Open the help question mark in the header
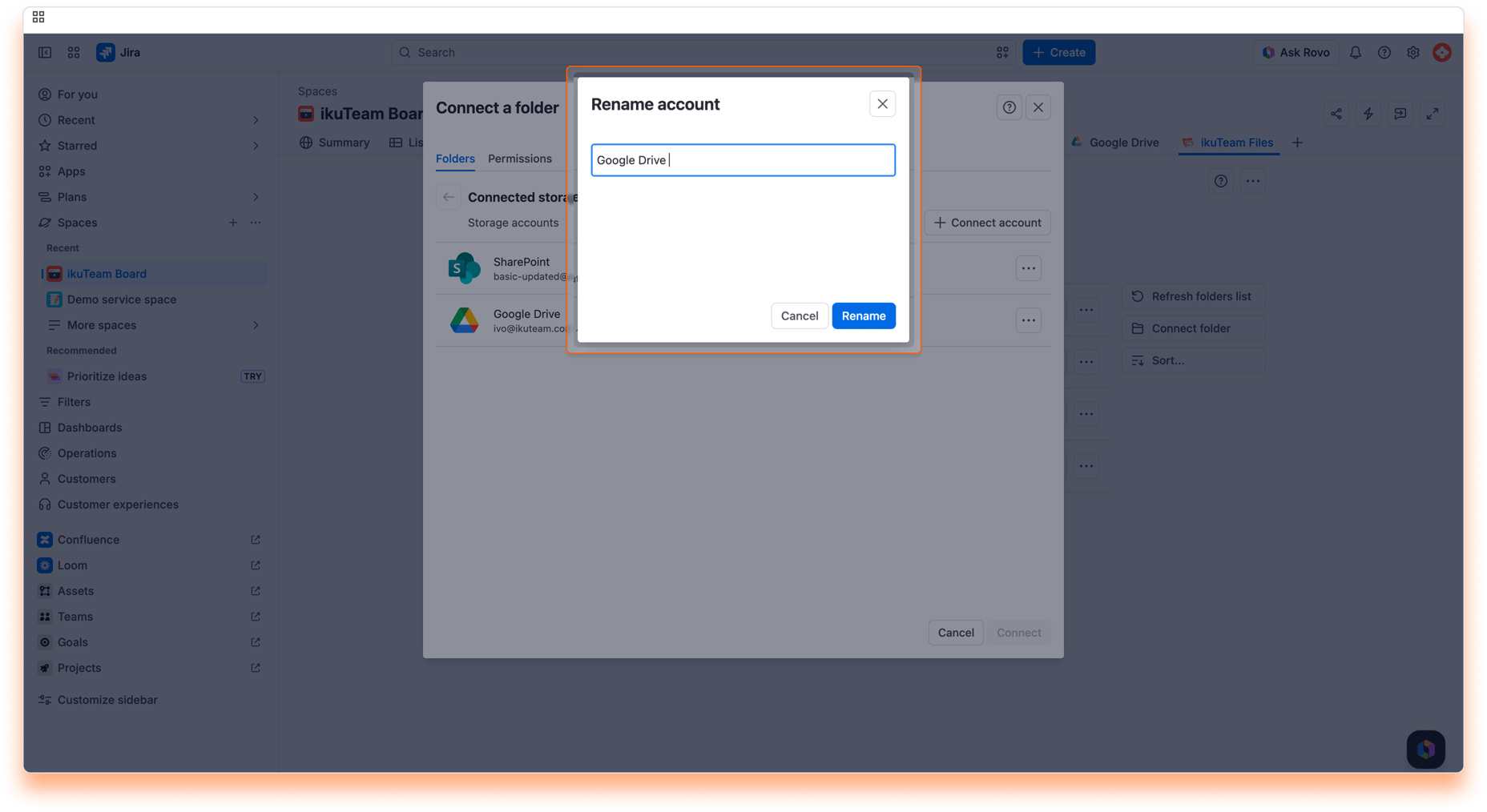This screenshot has width=1487, height=812. [x=1384, y=52]
